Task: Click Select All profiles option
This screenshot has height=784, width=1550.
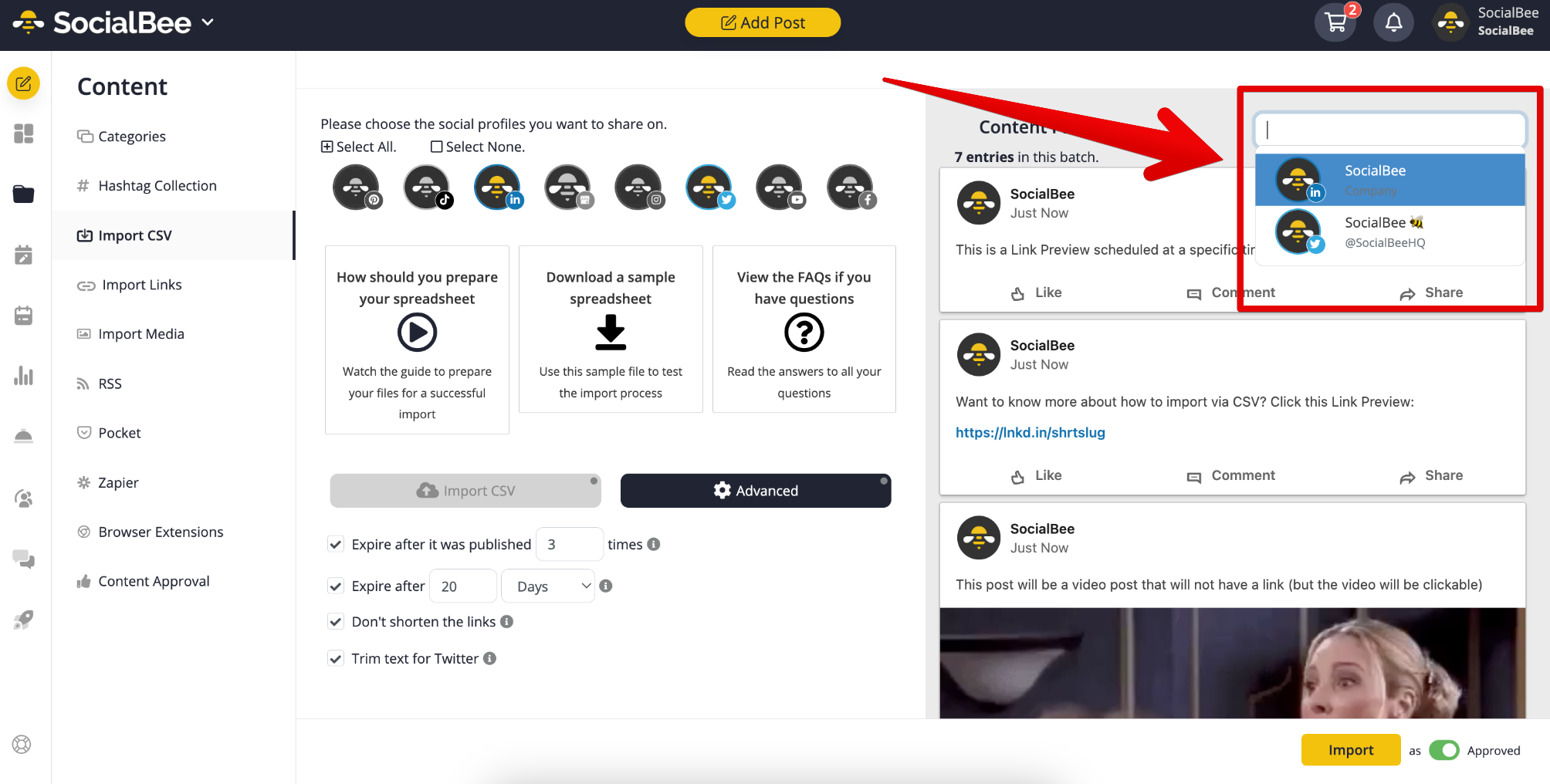Action: tap(359, 147)
